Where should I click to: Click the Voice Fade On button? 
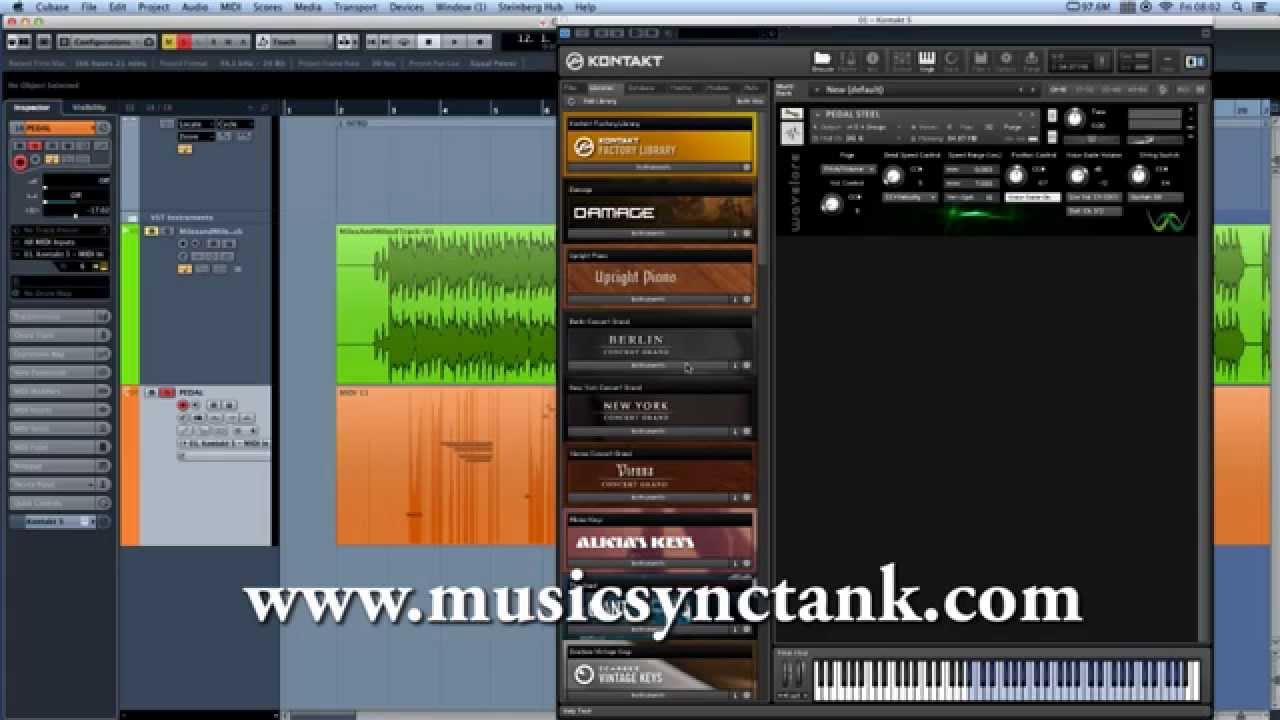pos(1031,197)
